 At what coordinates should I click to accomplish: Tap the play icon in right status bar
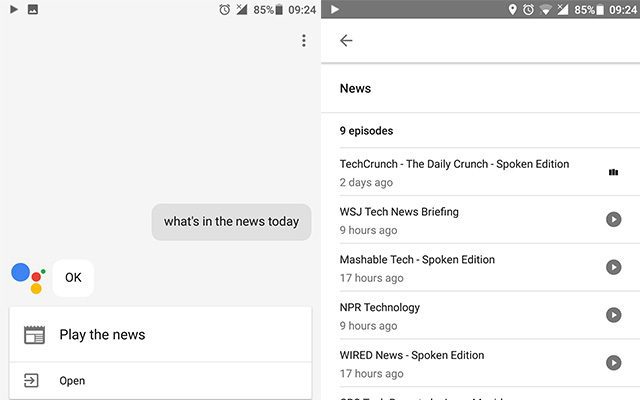pos(335,9)
